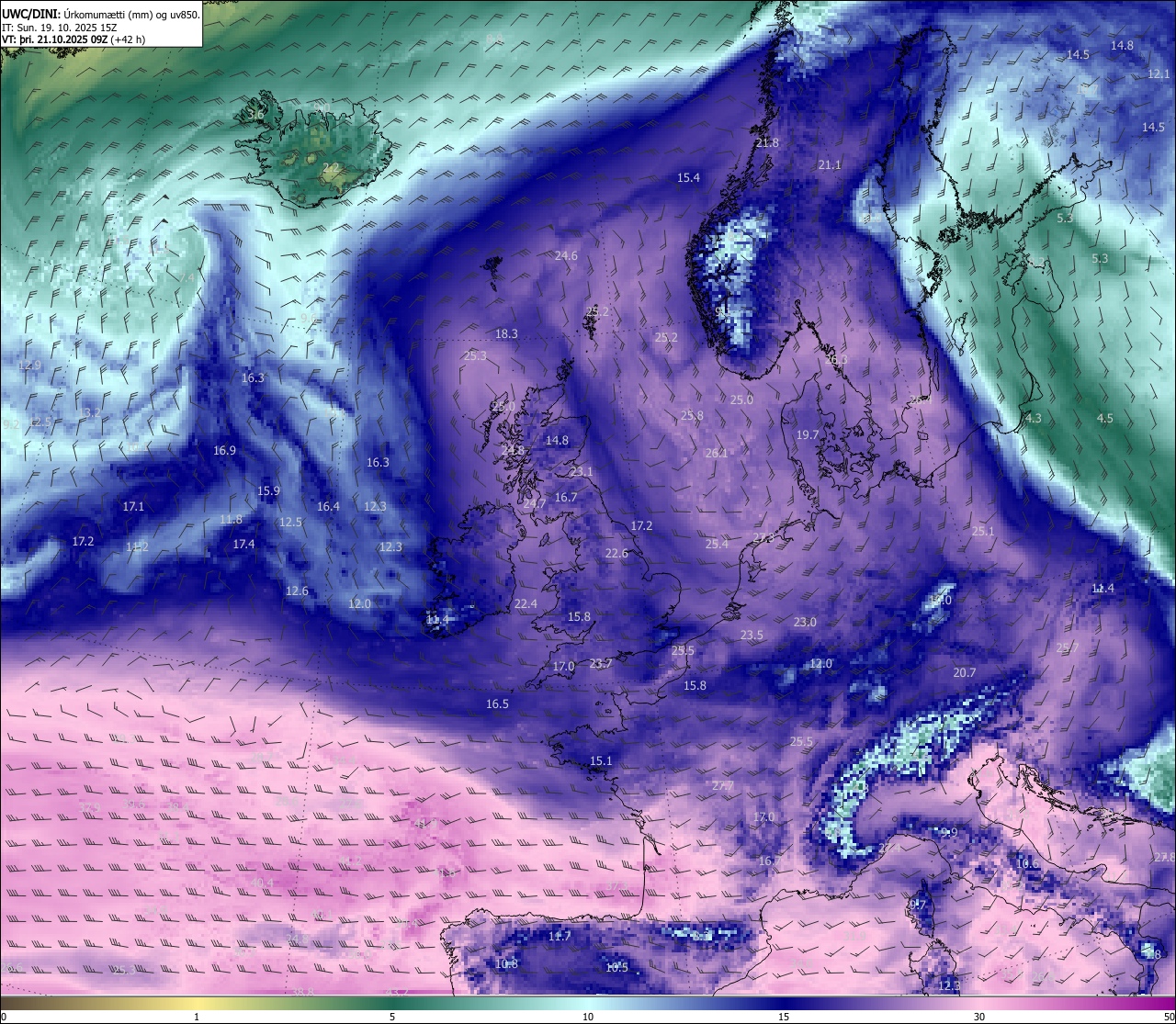
Task: Click the legend tick label '5'
Action: (x=392, y=1017)
